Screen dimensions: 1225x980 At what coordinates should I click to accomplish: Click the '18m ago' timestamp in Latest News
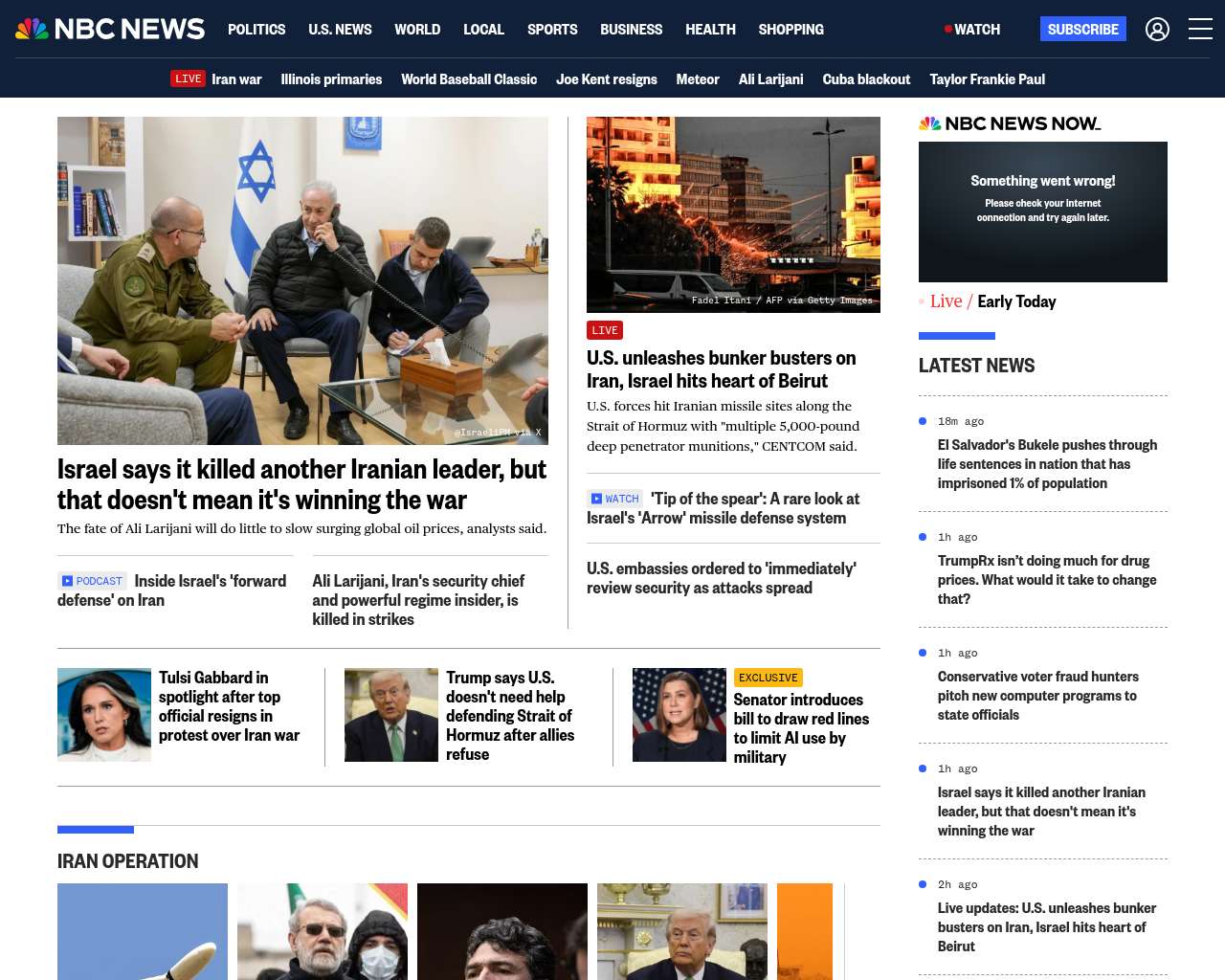961,421
